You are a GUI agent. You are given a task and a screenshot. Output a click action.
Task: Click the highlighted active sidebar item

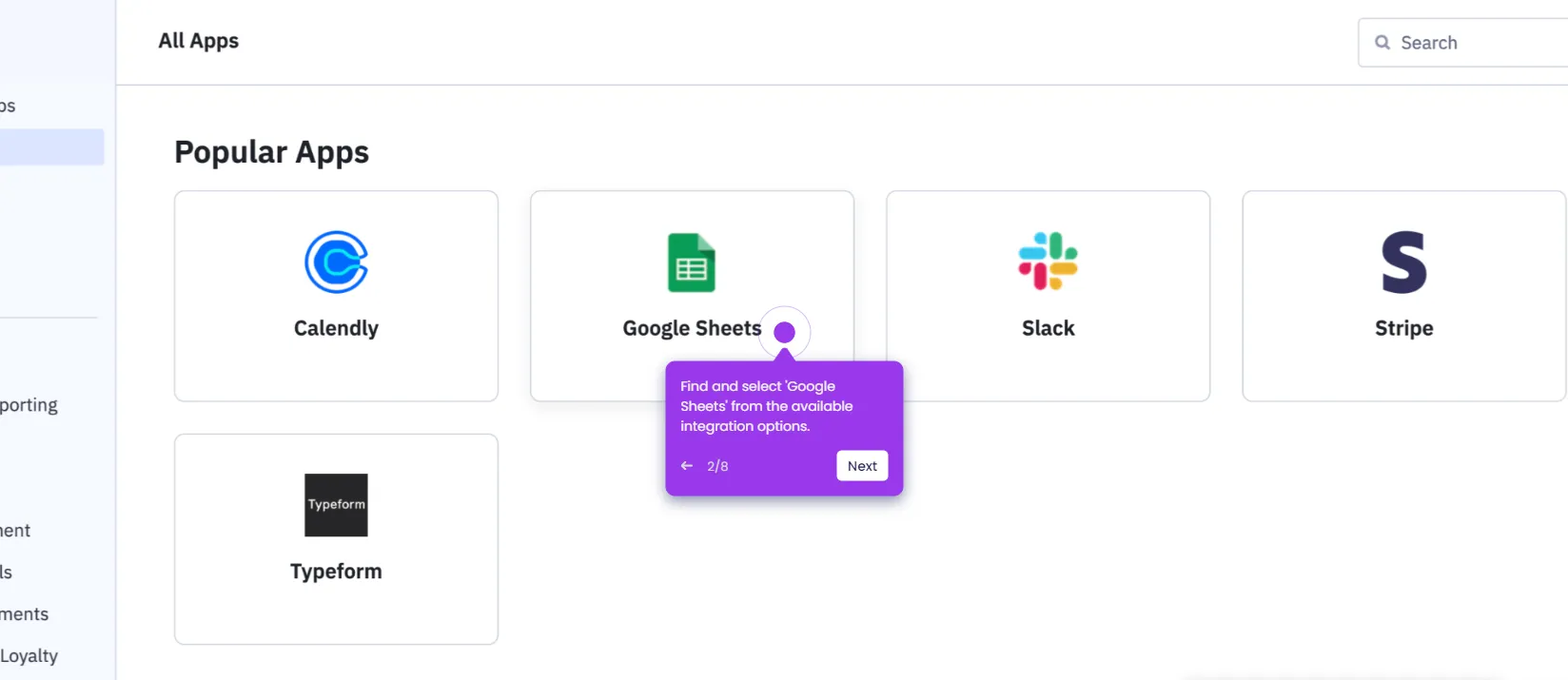(51, 147)
